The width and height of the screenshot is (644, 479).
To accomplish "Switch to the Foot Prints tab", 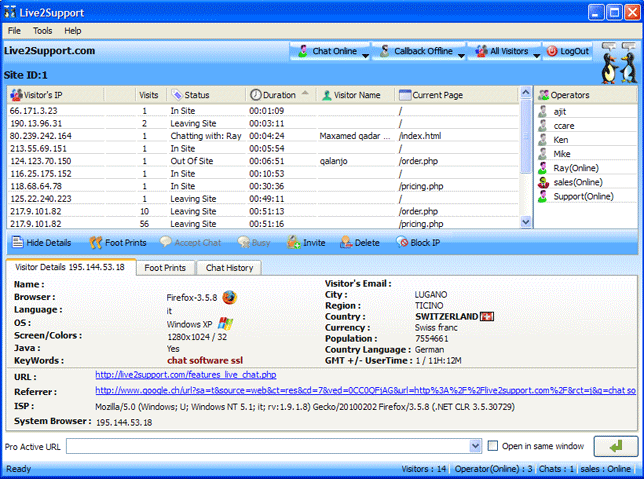I will pos(165,268).
